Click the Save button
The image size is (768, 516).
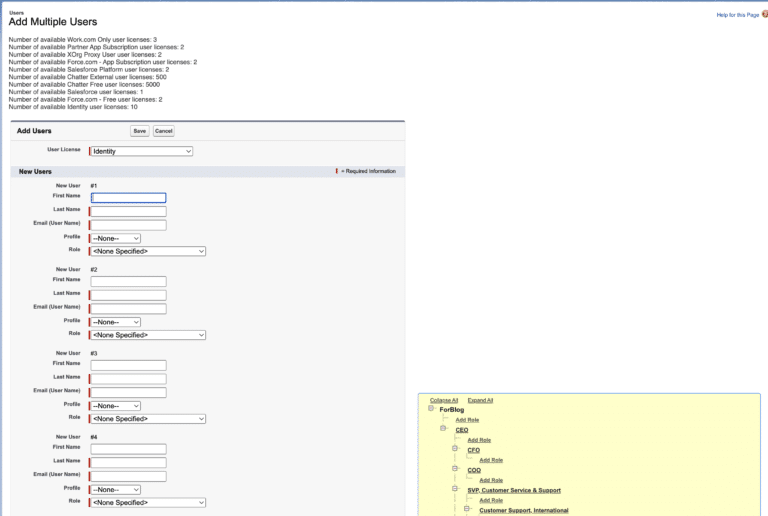pyautogui.click(x=140, y=131)
